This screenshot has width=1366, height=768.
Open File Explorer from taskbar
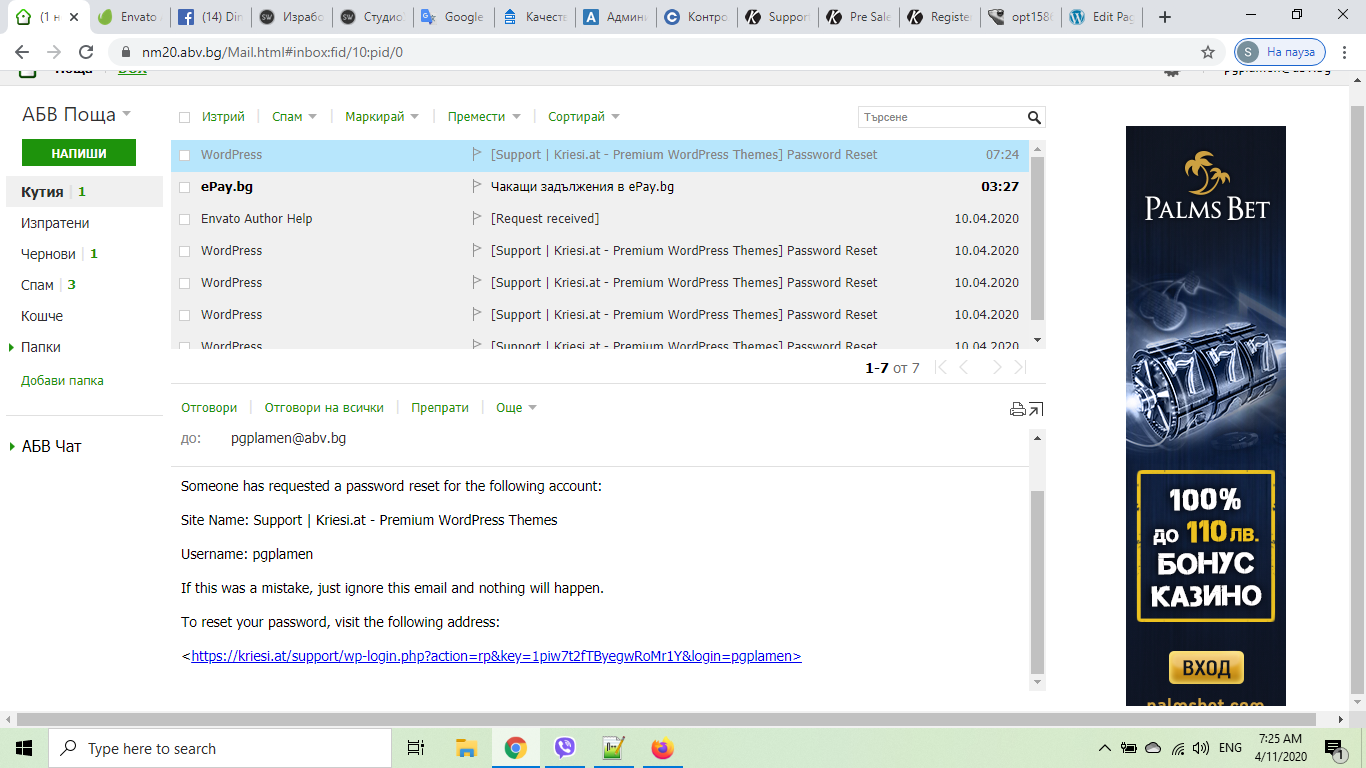coord(466,748)
